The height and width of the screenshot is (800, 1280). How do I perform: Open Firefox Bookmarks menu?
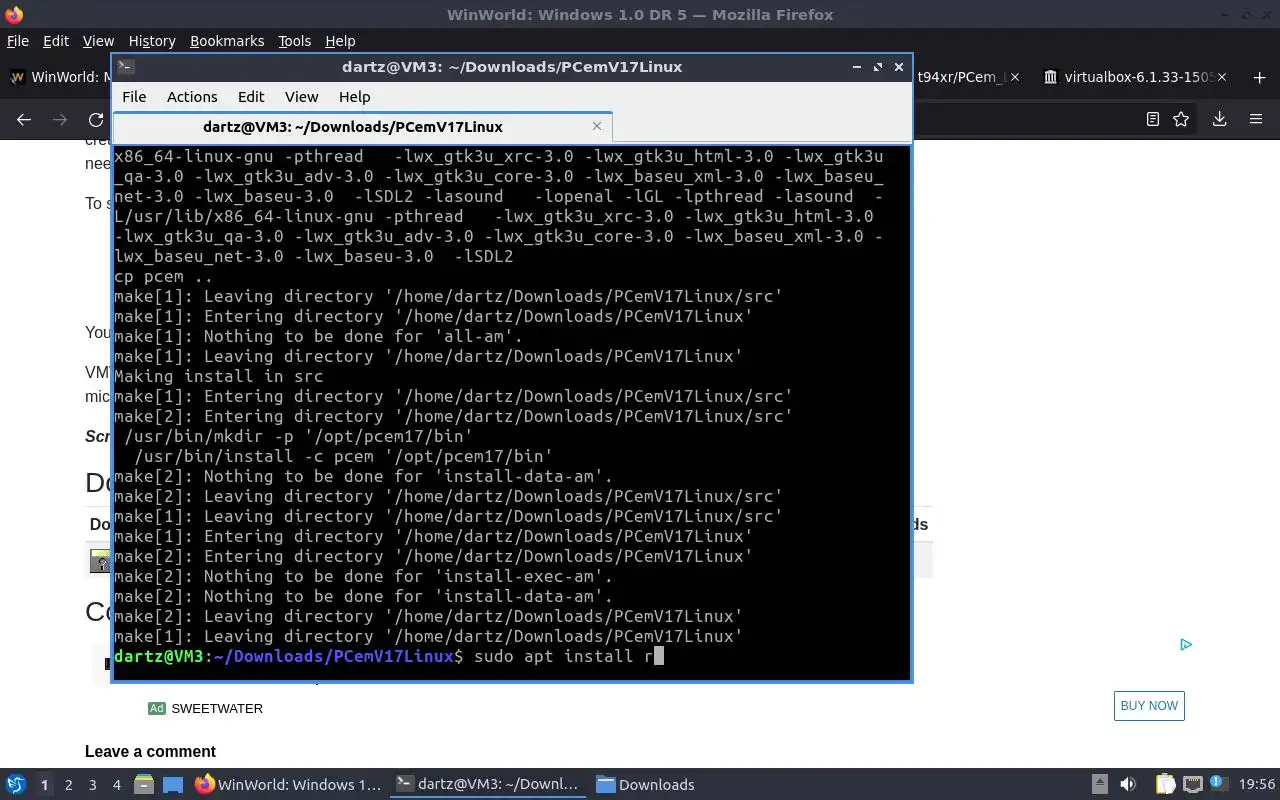tap(227, 41)
